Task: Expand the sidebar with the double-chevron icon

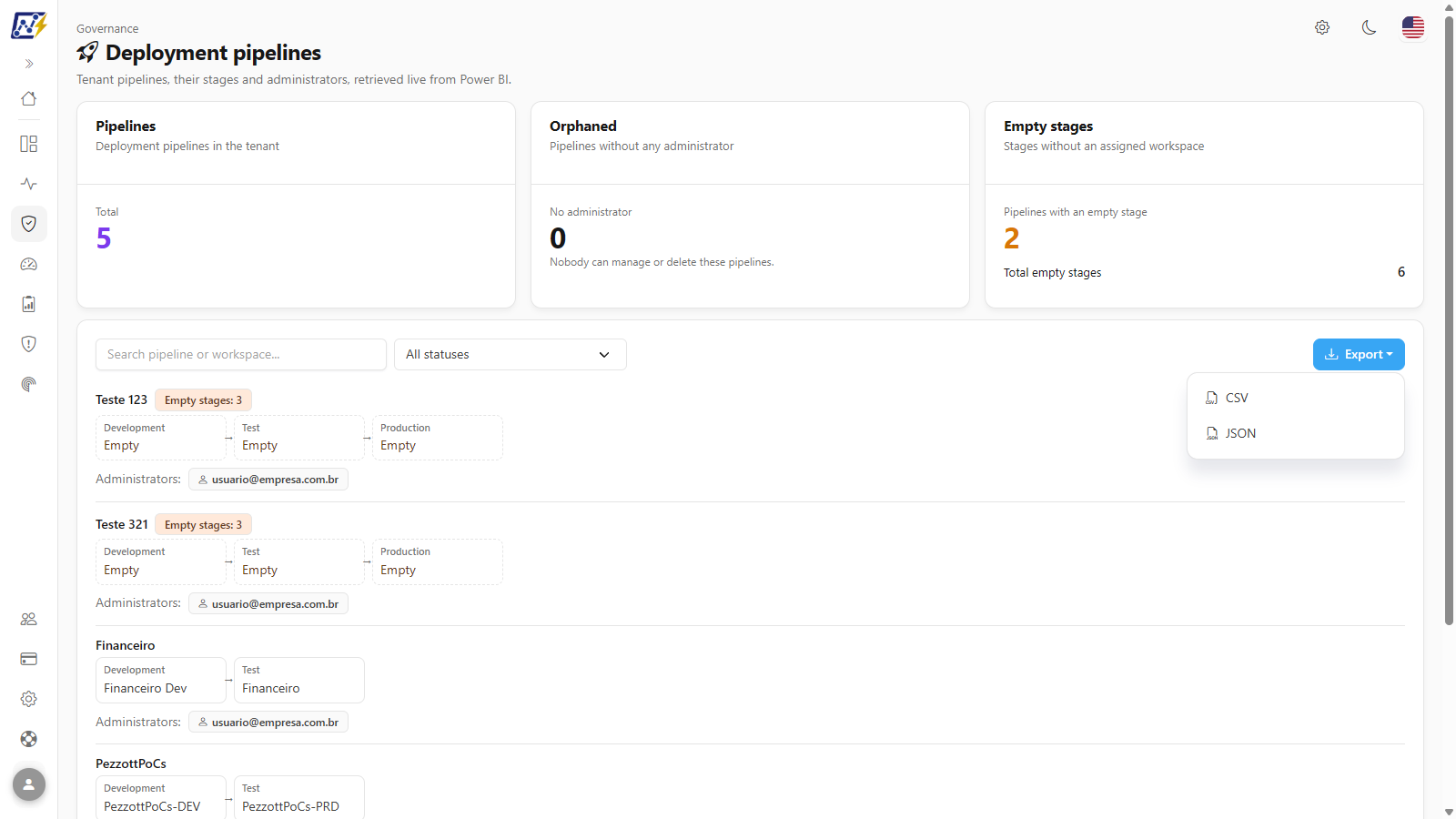Action: pos(29,64)
